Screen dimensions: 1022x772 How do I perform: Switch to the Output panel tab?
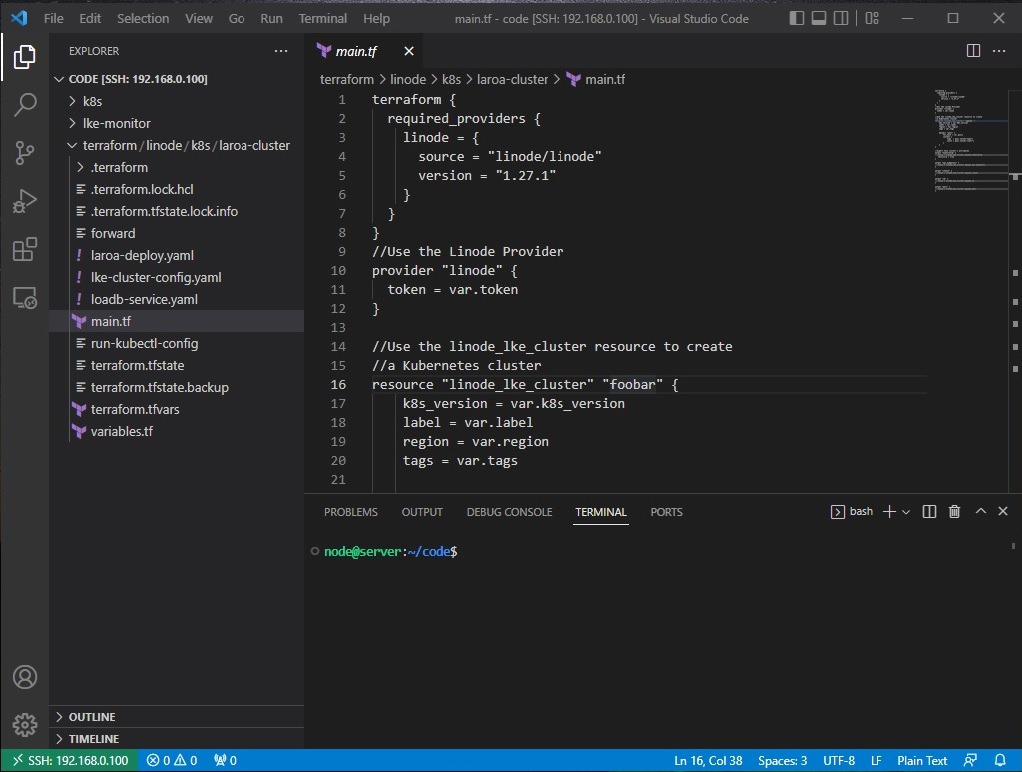(422, 512)
